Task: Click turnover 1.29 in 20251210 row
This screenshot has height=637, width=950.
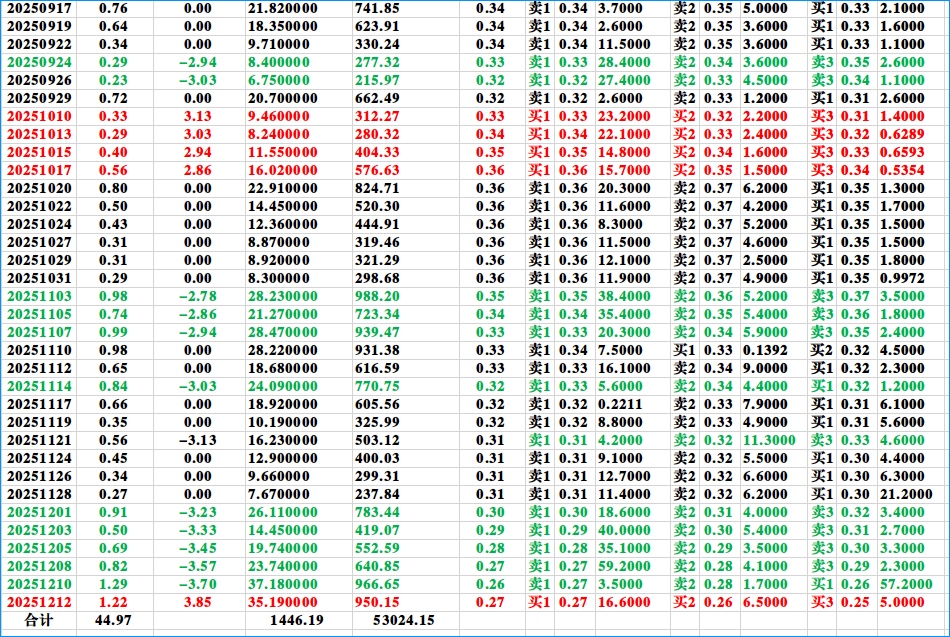Action: (x=113, y=585)
